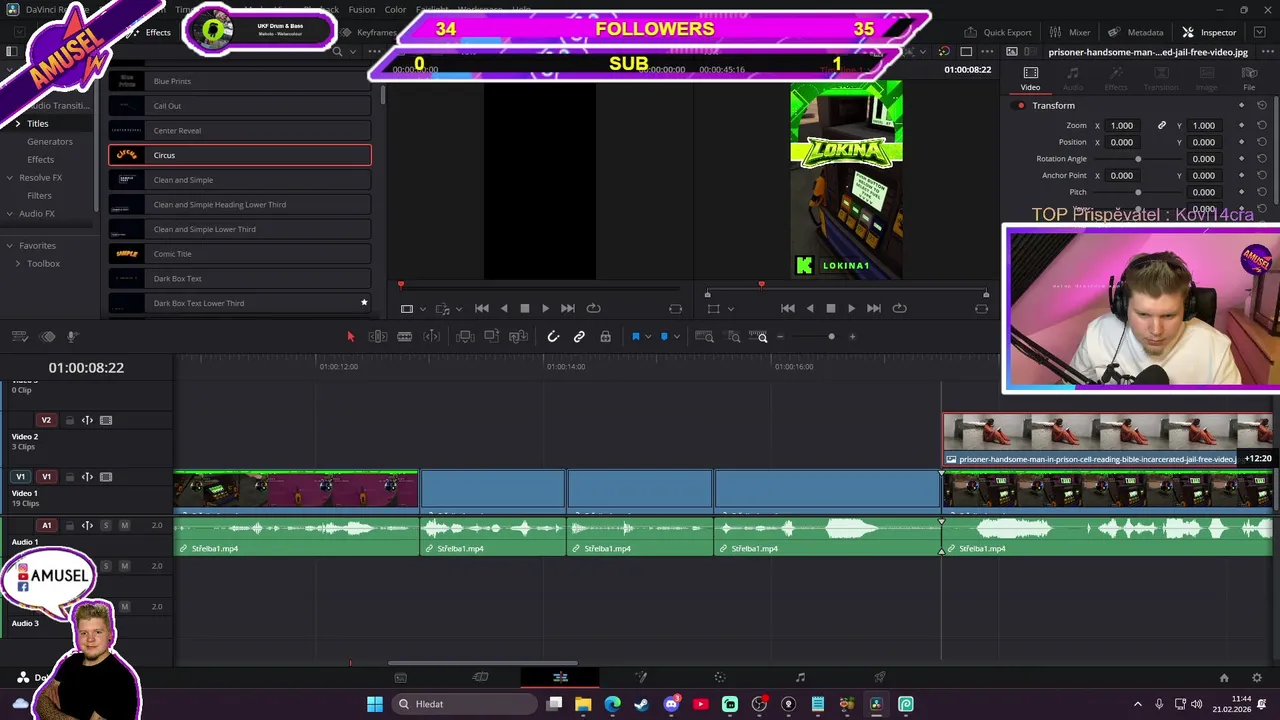
Task: Toggle Auto Track Selector on Video 2
Action: click(87, 420)
